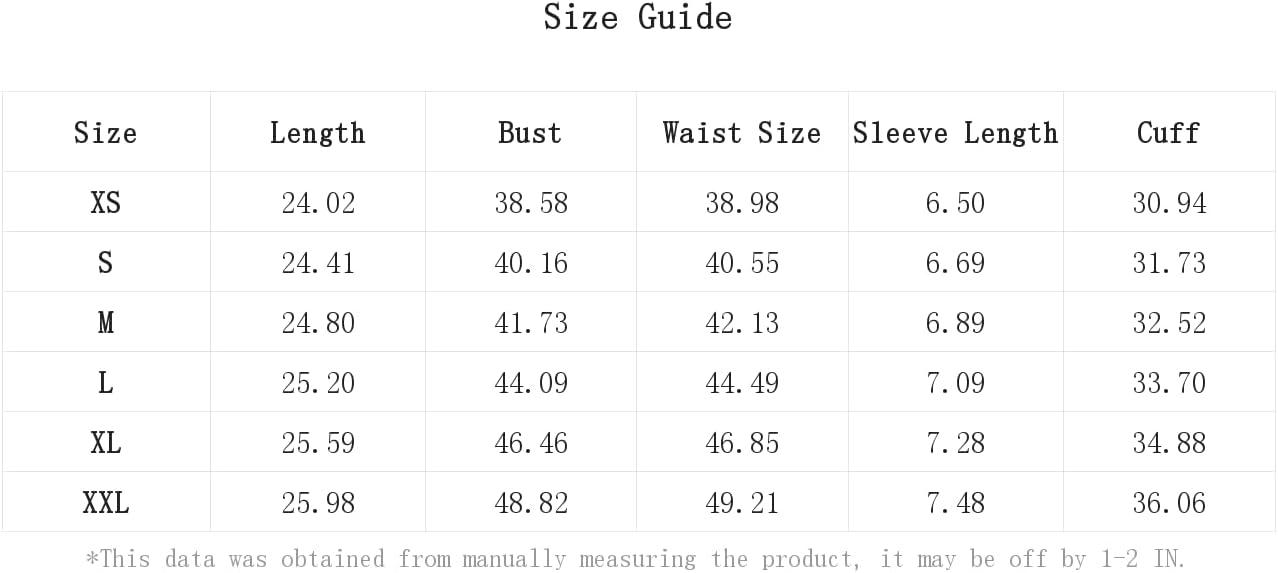Click the L waist value 44.49
The width and height of the screenshot is (1278, 573).
coord(742,383)
